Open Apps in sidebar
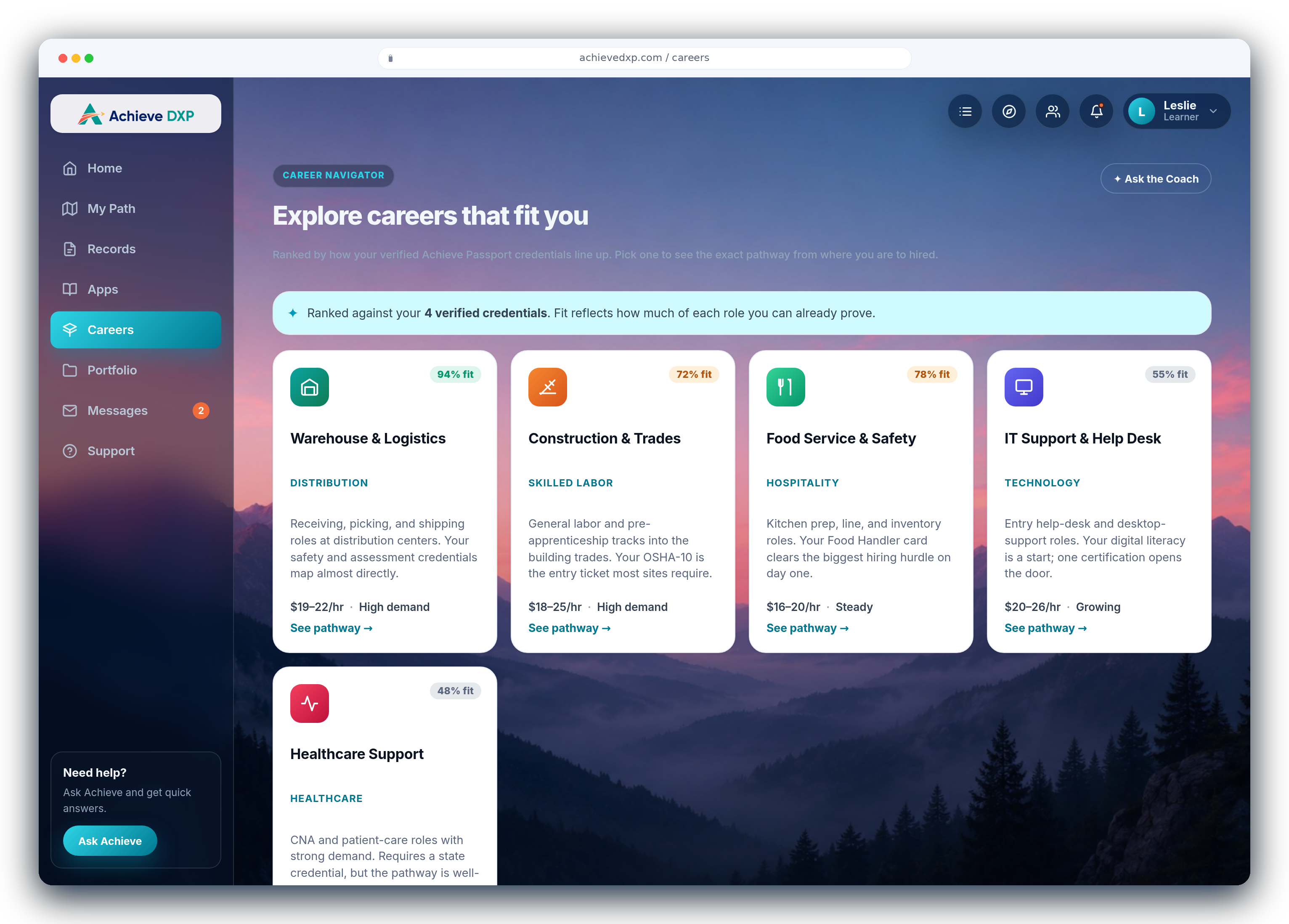This screenshot has height=924, width=1289. coord(135,289)
